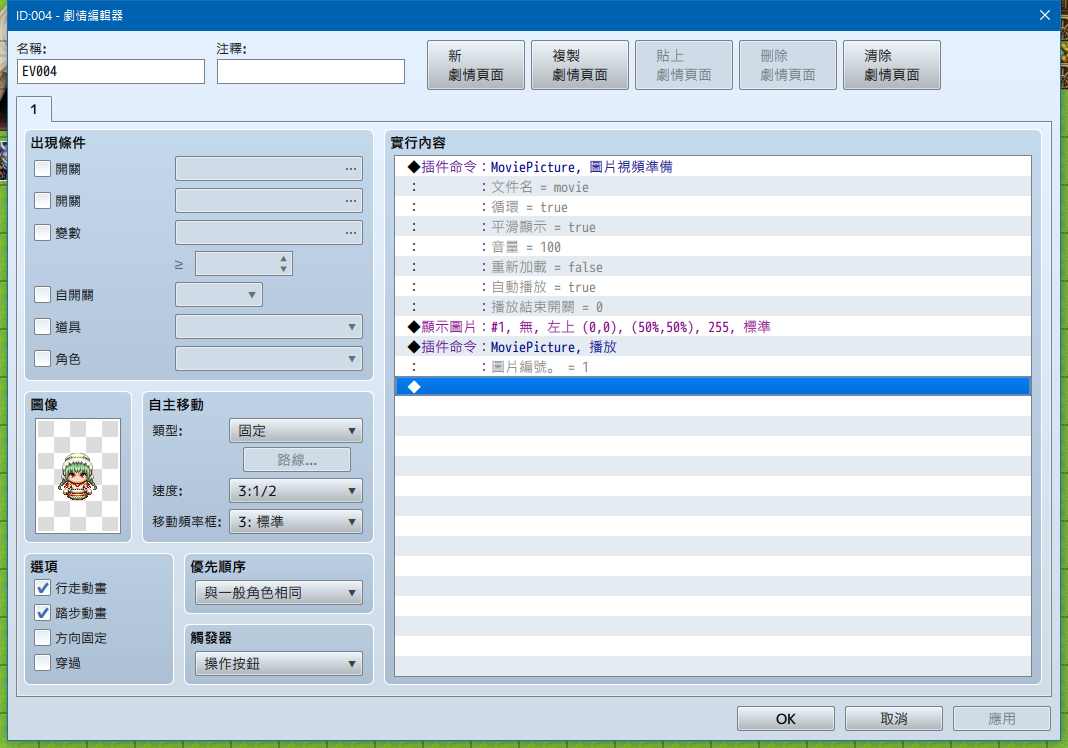The image size is (1068, 748).
Task: Click the 文件名 = movie parameter line
Action: click(x=712, y=187)
